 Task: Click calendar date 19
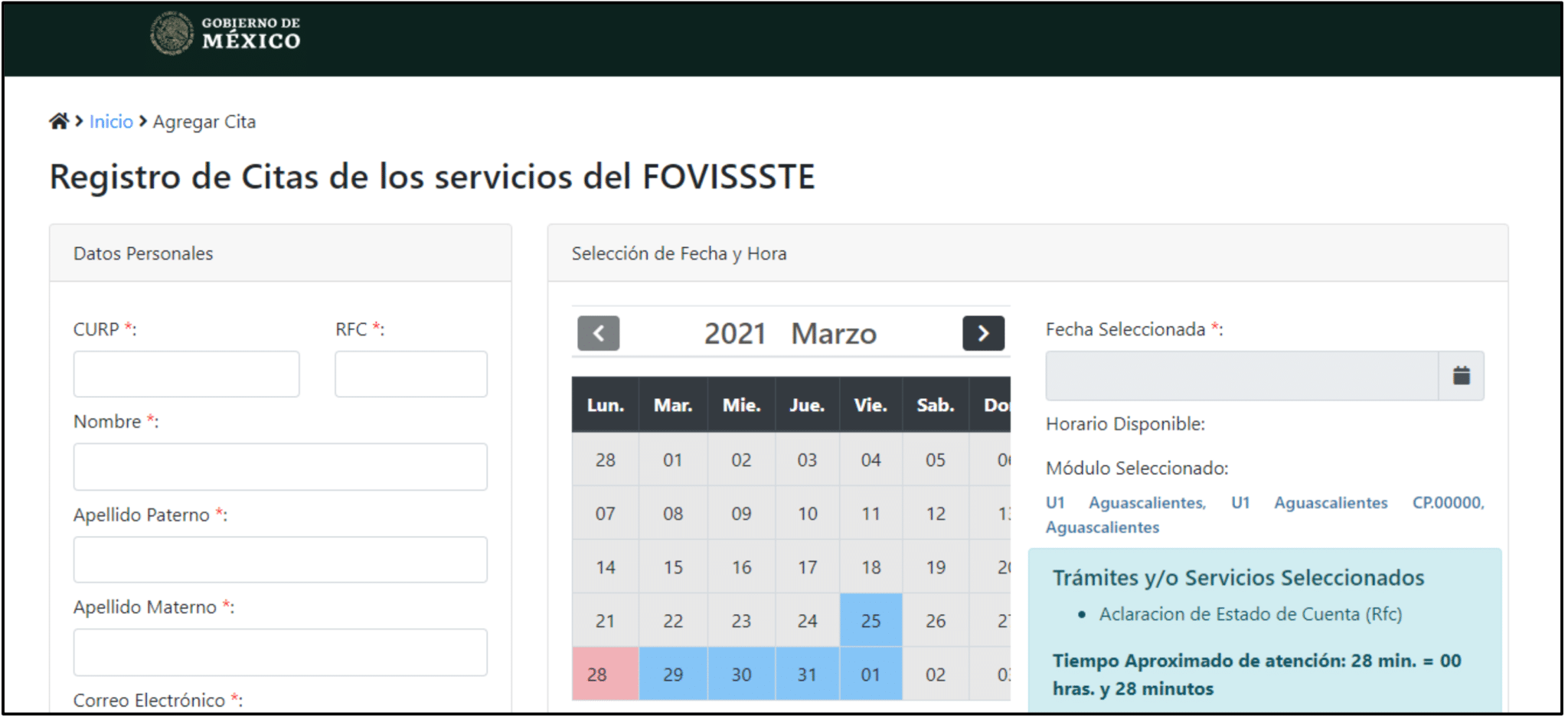[936, 567]
